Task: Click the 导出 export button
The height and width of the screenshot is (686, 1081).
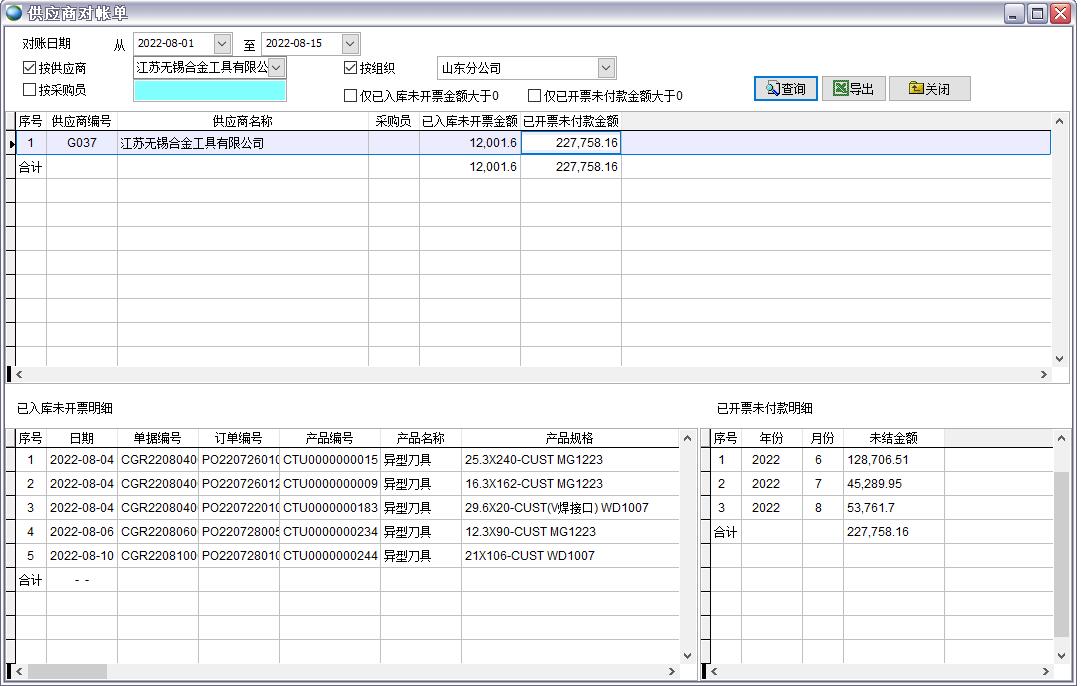Action: [853, 89]
